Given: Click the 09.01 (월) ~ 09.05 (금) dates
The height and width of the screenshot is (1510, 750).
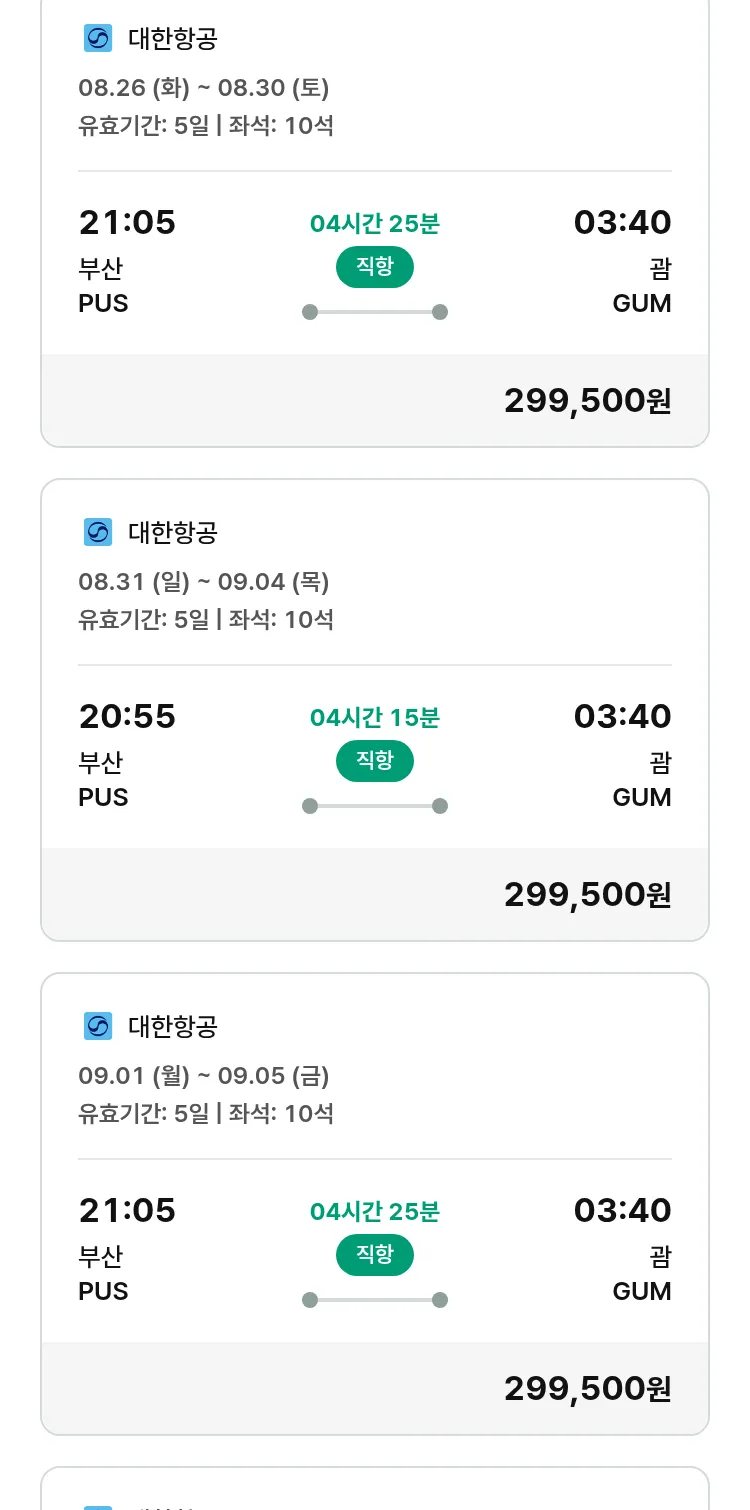Looking at the screenshot, I should 204,1076.
